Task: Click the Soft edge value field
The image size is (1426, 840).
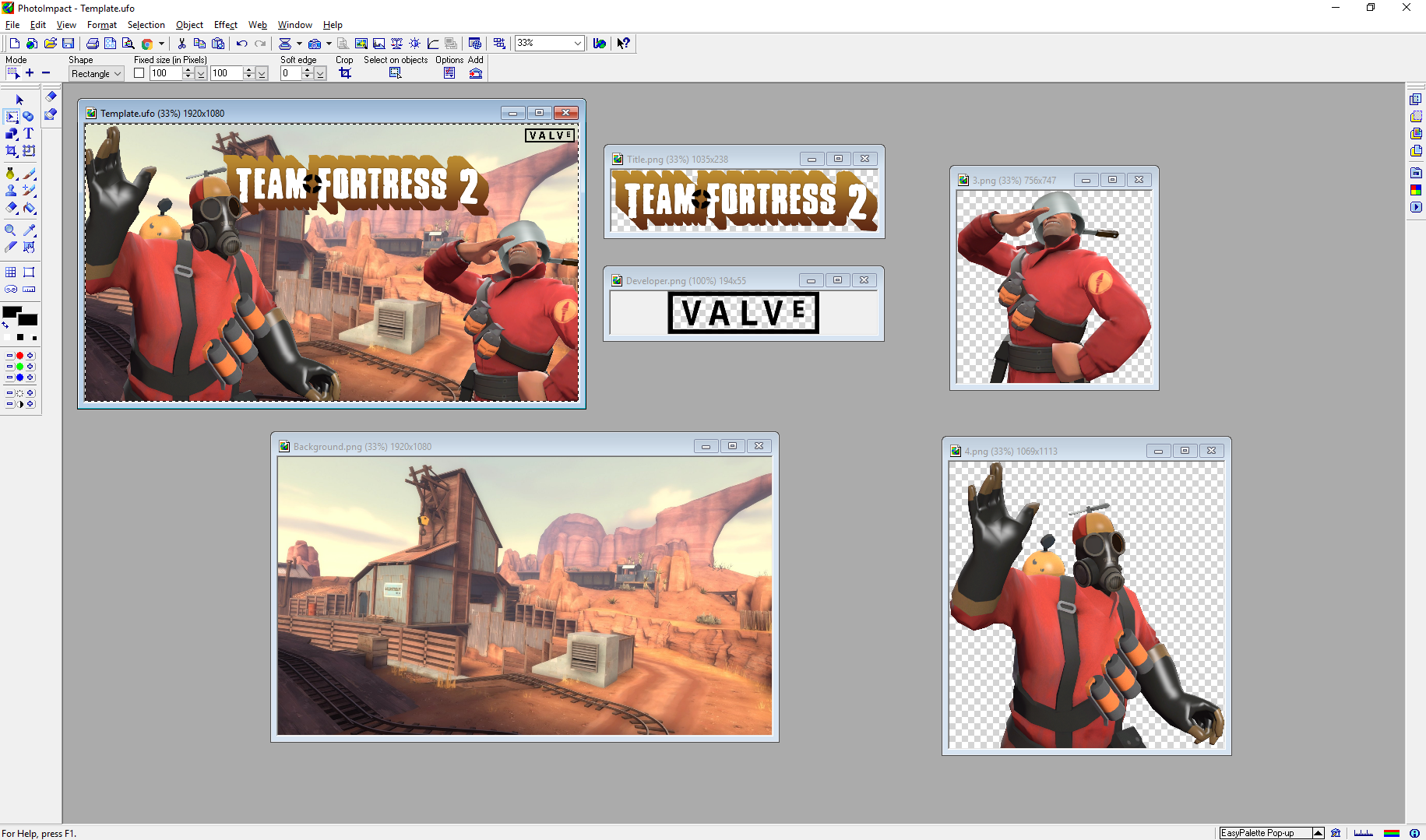Action: click(291, 73)
